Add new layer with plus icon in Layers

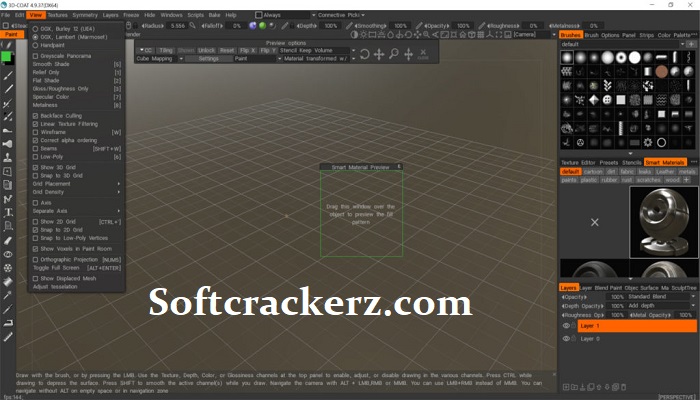[x=566, y=387]
